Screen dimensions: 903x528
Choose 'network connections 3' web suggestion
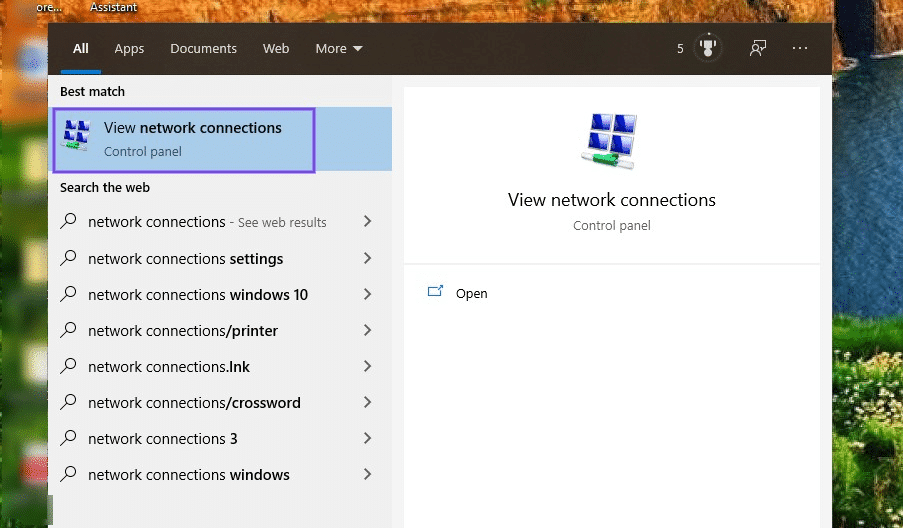click(x=163, y=438)
